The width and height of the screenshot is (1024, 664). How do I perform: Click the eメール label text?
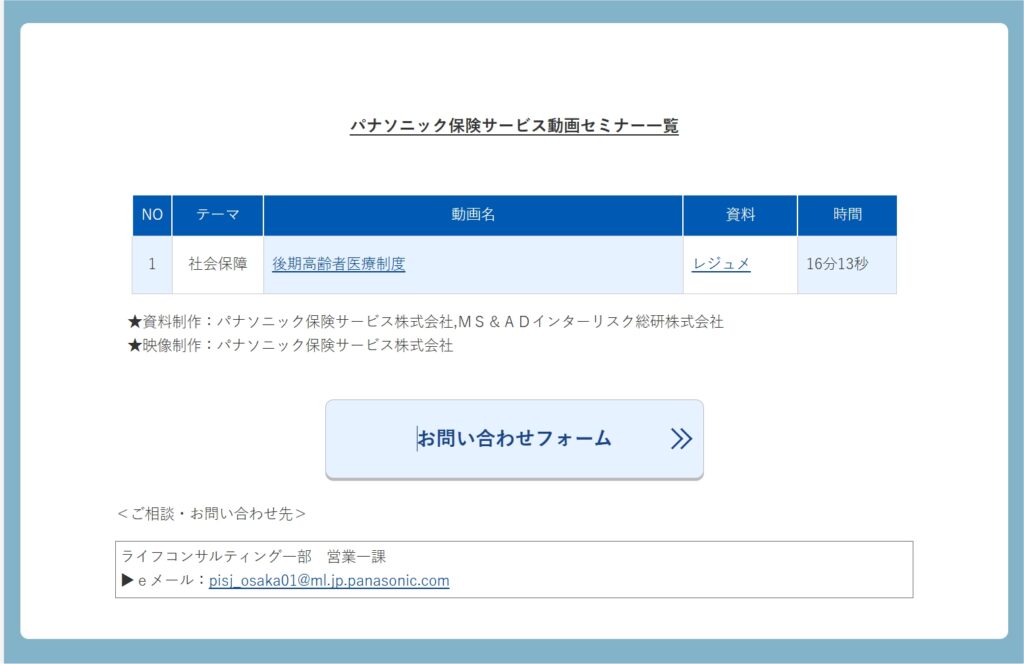tap(170, 580)
